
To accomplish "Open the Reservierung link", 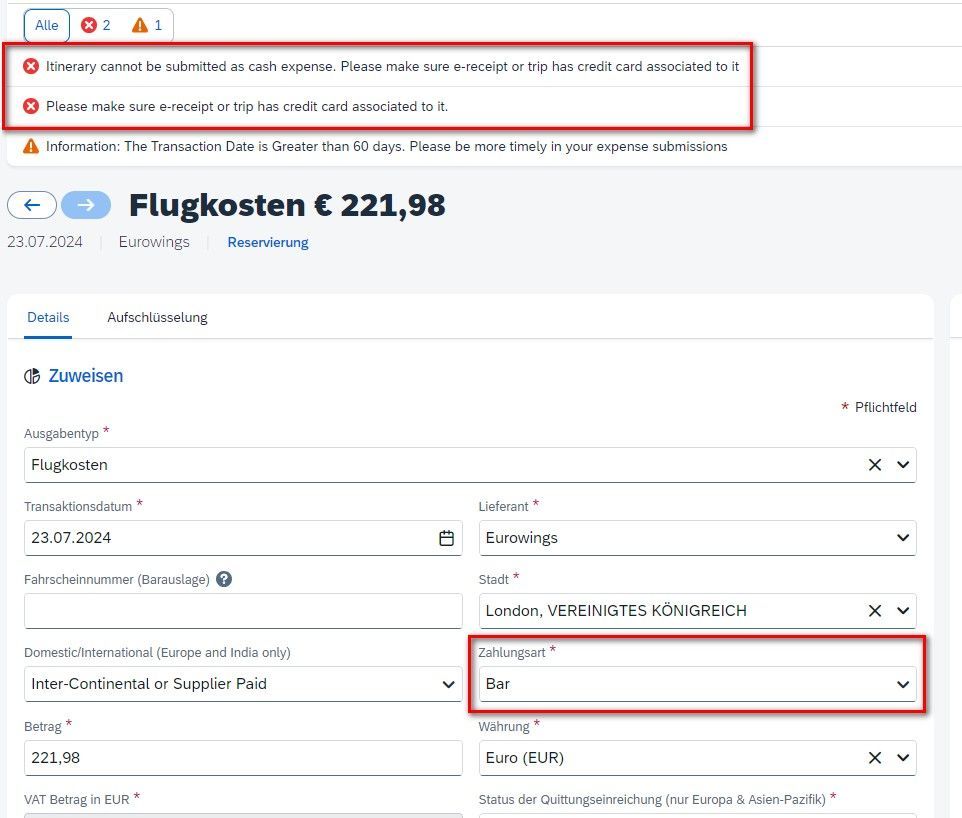I will coord(267,242).
